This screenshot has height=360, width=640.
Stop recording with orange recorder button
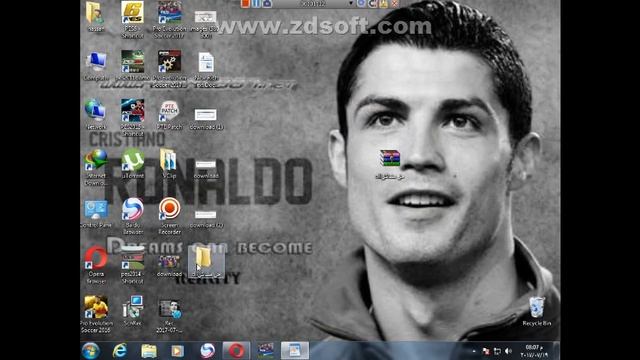(245, 4)
